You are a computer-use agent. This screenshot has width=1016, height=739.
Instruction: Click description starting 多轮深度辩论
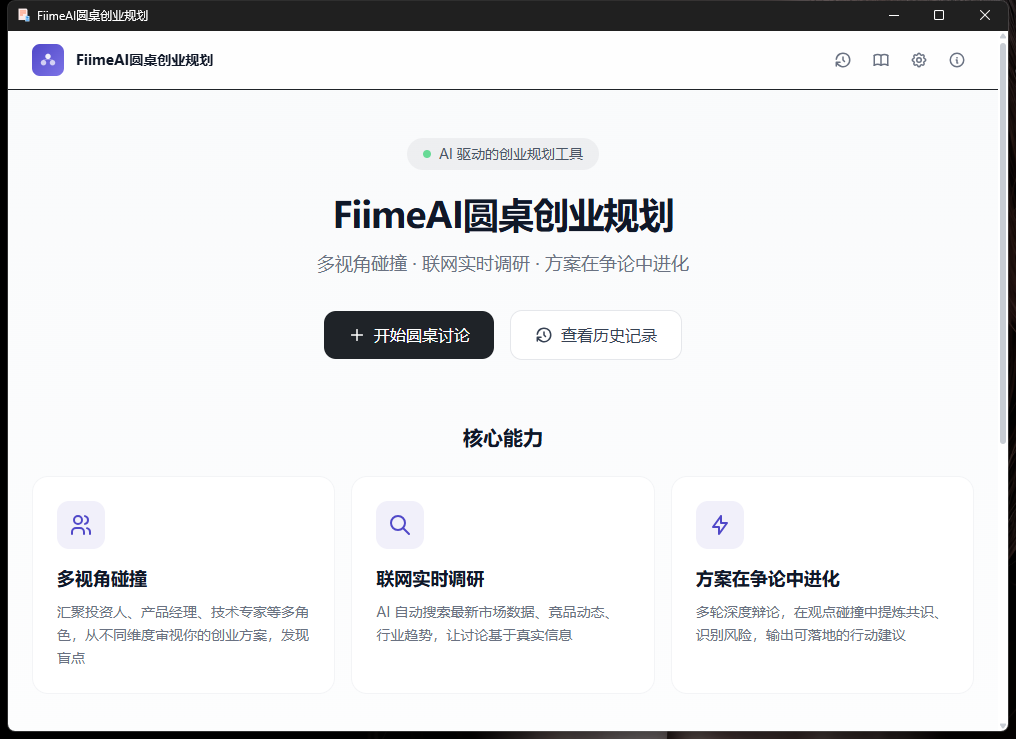(818, 624)
